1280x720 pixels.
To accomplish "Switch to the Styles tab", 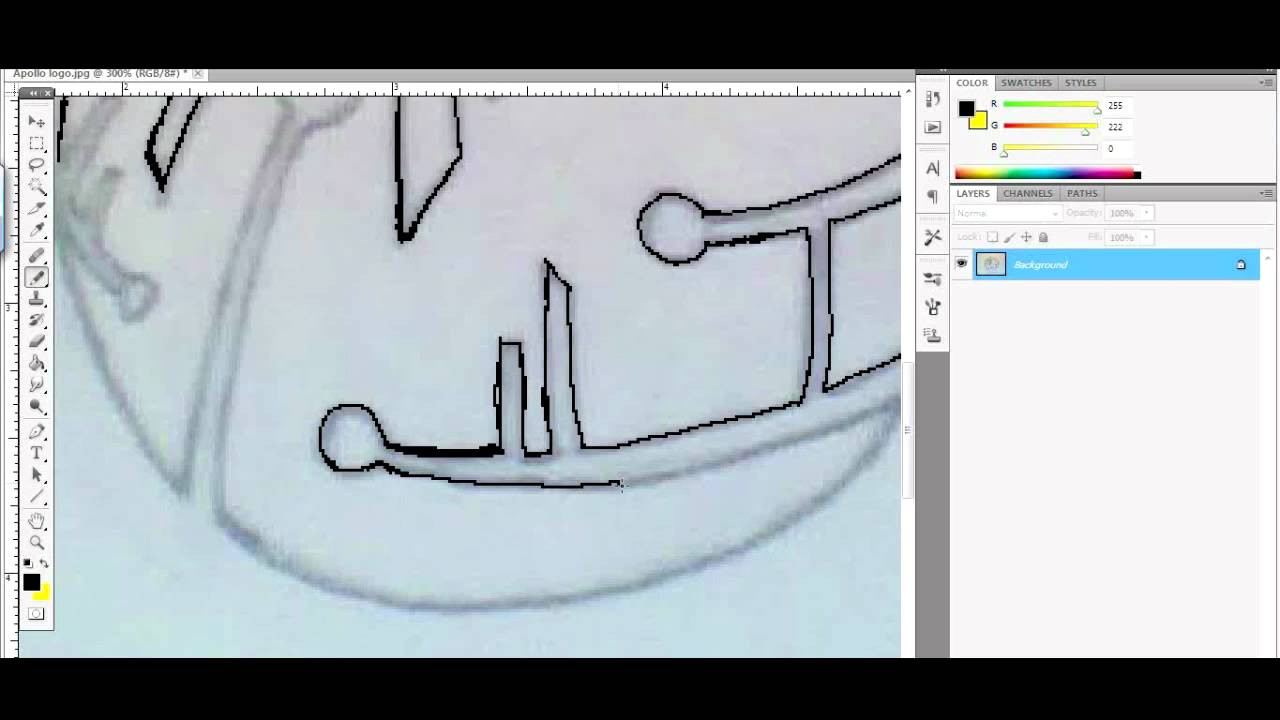I will (x=1080, y=83).
